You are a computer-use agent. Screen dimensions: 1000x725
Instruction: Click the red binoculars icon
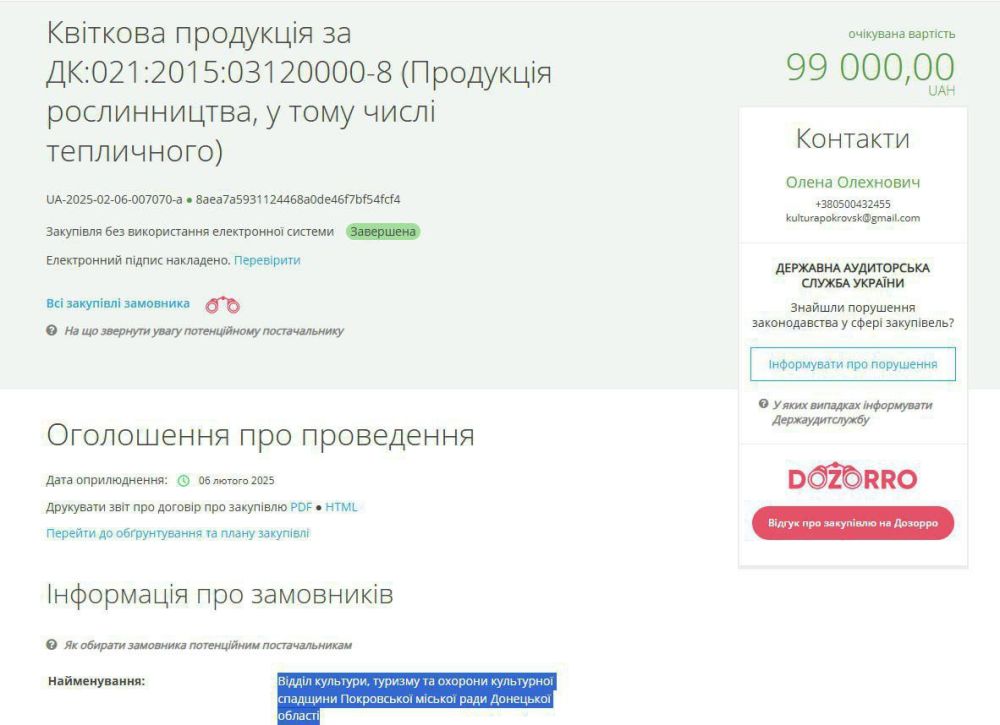(x=222, y=305)
